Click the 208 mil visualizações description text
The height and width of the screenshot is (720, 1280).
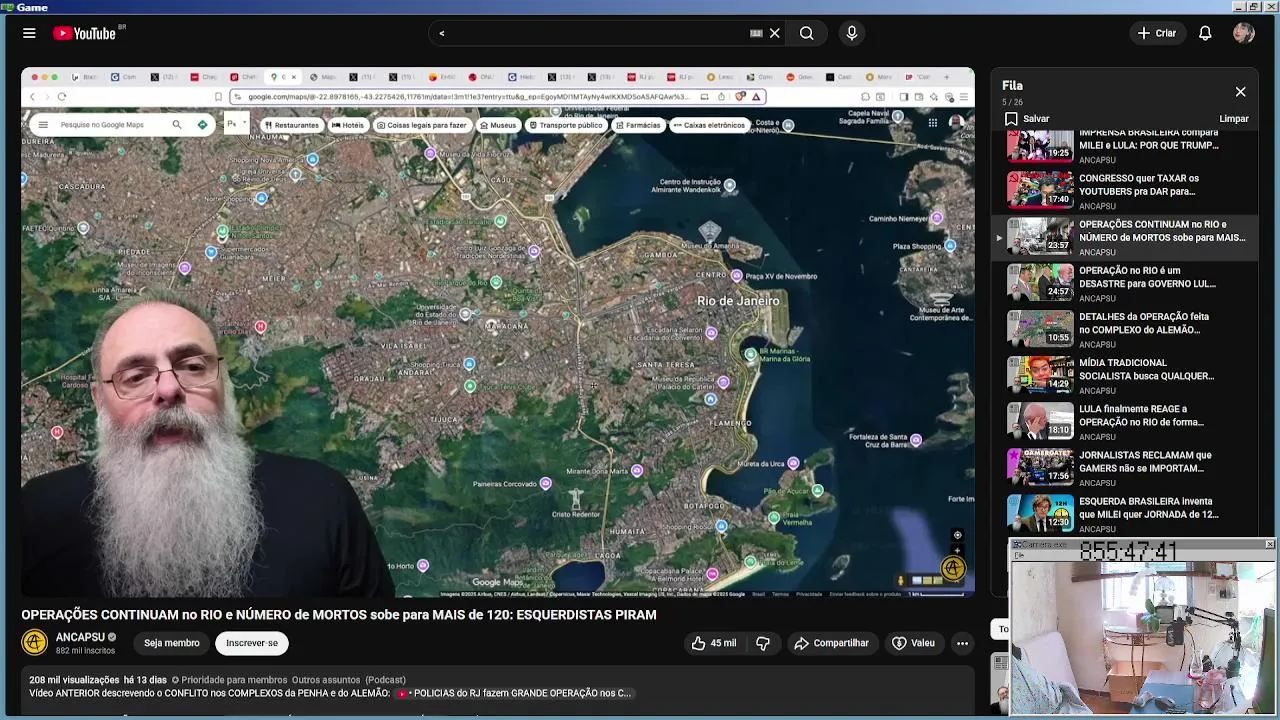74,680
